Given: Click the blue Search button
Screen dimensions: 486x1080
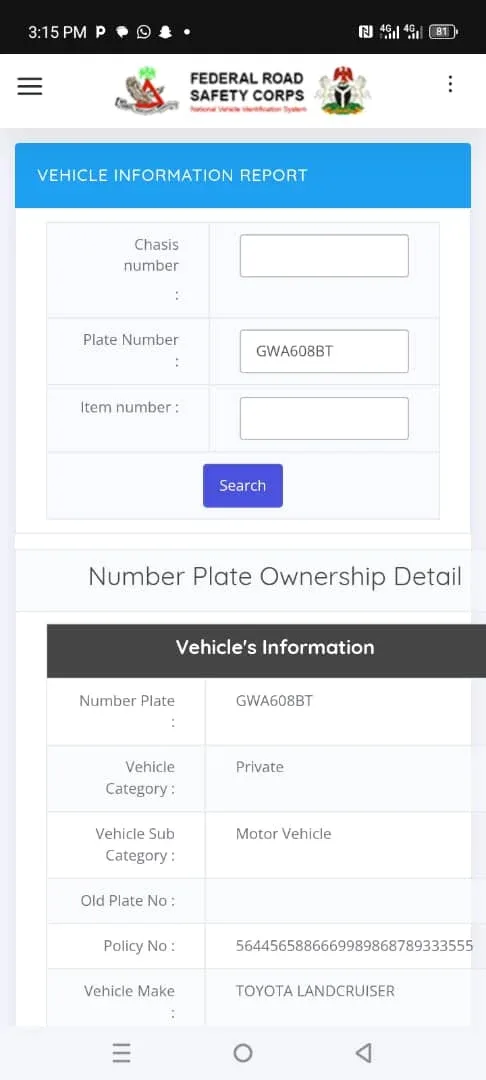Looking at the screenshot, I should point(243,486).
